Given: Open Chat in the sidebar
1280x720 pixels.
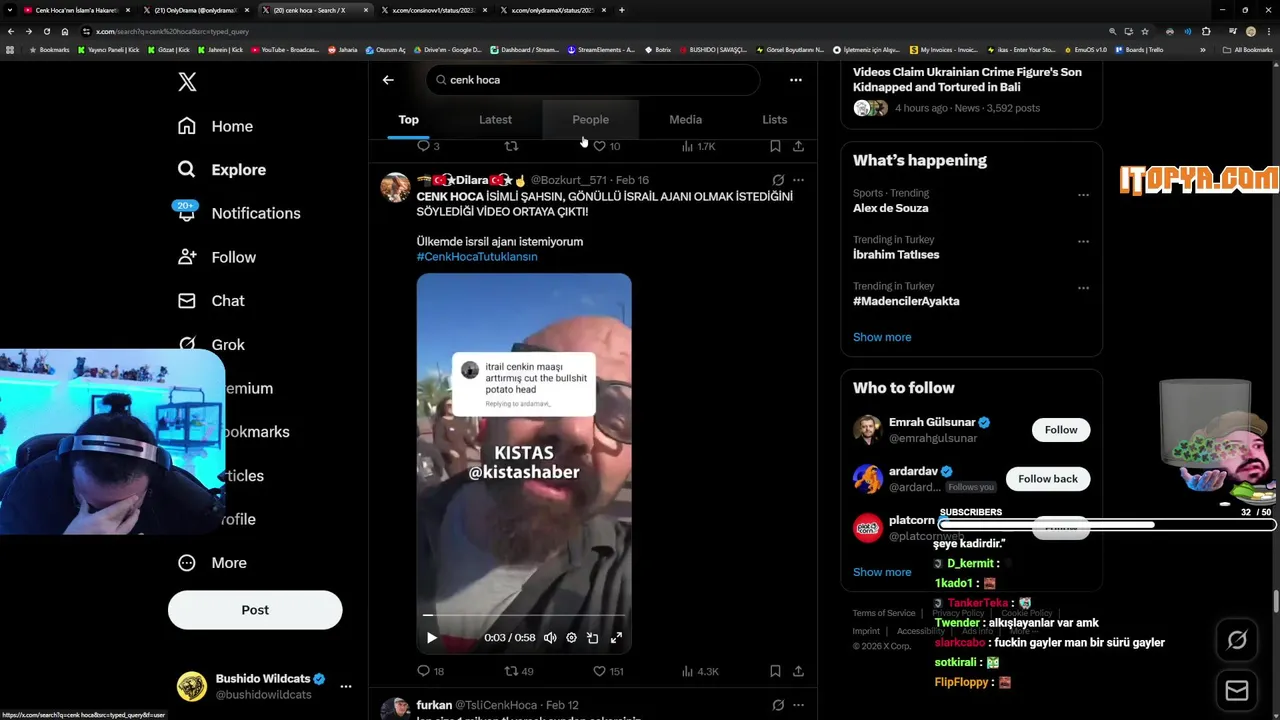Looking at the screenshot, I should pos(211,301).
